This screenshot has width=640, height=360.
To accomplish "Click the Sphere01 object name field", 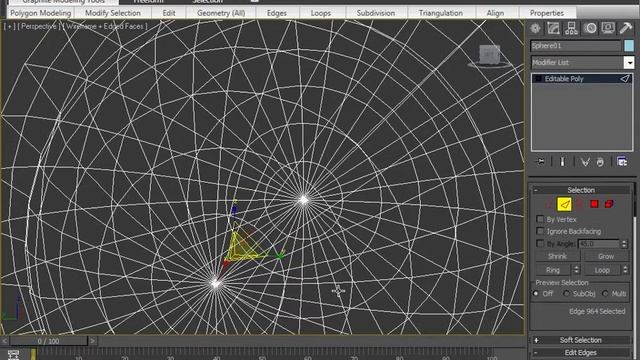I will [x=576, y=46].
